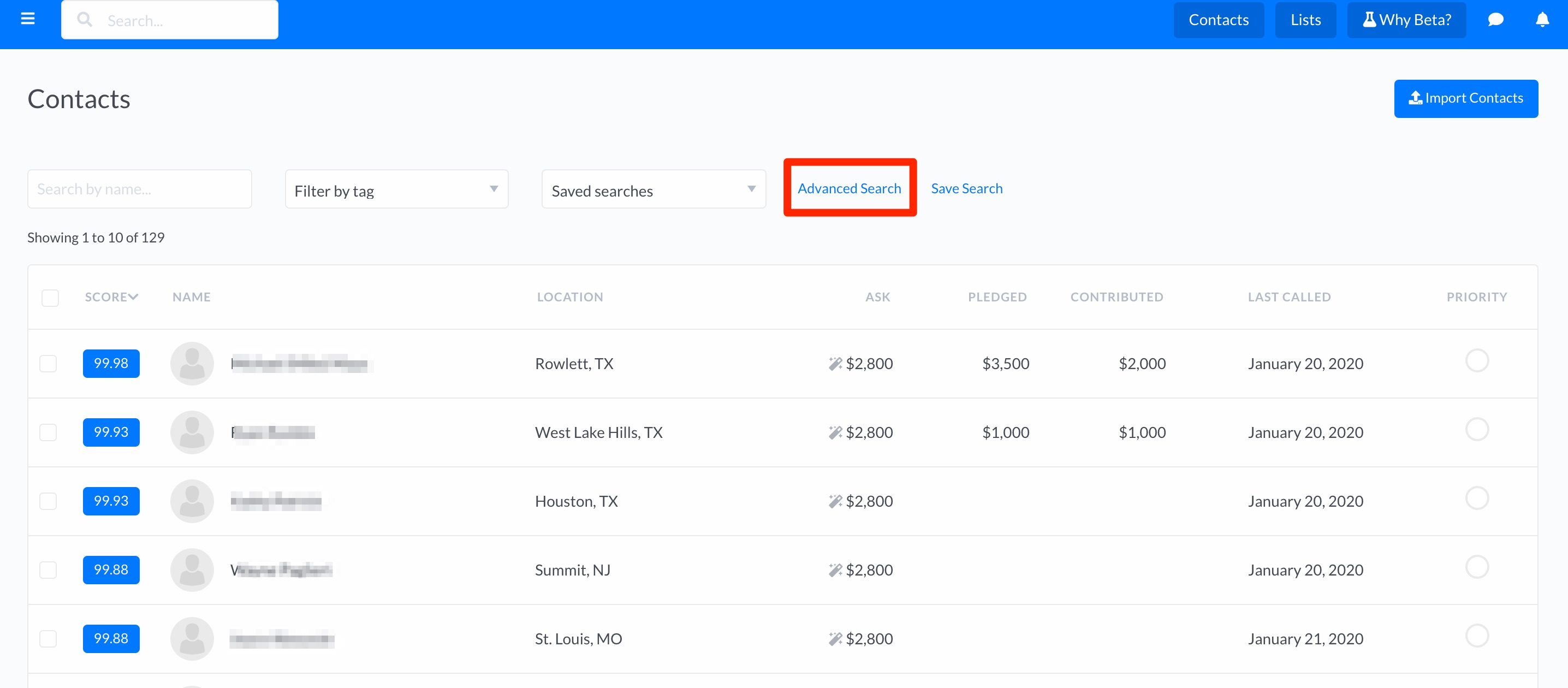This screenshot has height=688, width=1568.
Task: Click the LAST CALLED column header
Action: click(x=1289, y=297)
